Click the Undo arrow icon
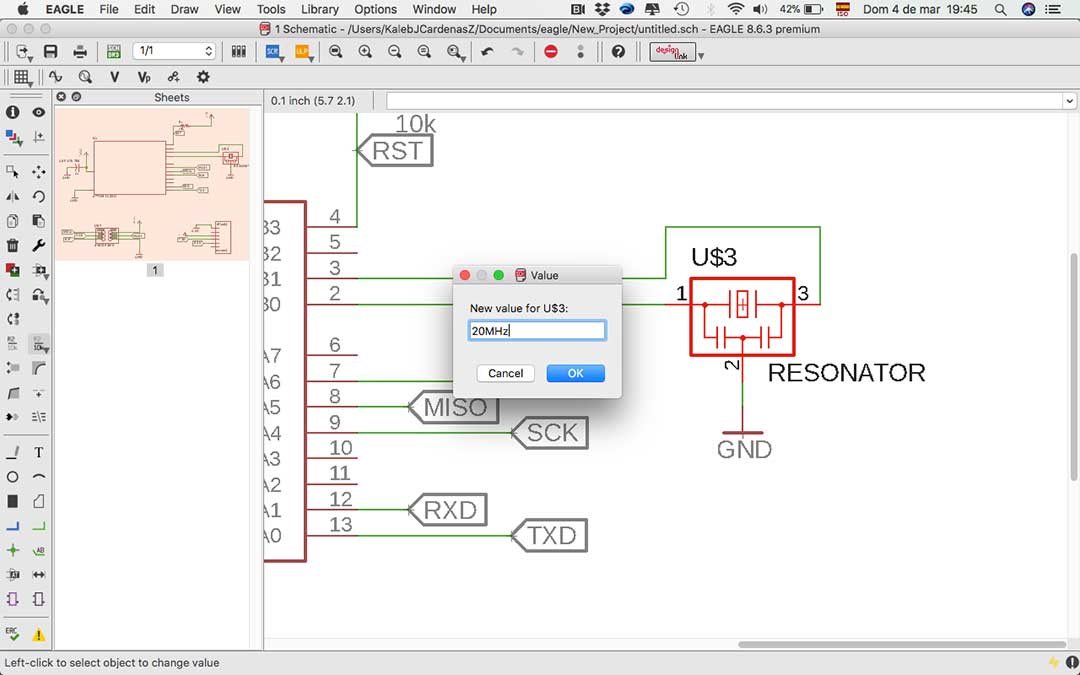Viewport: 1080px width, 675px height. pyautogui.click(x=488, y=52)
